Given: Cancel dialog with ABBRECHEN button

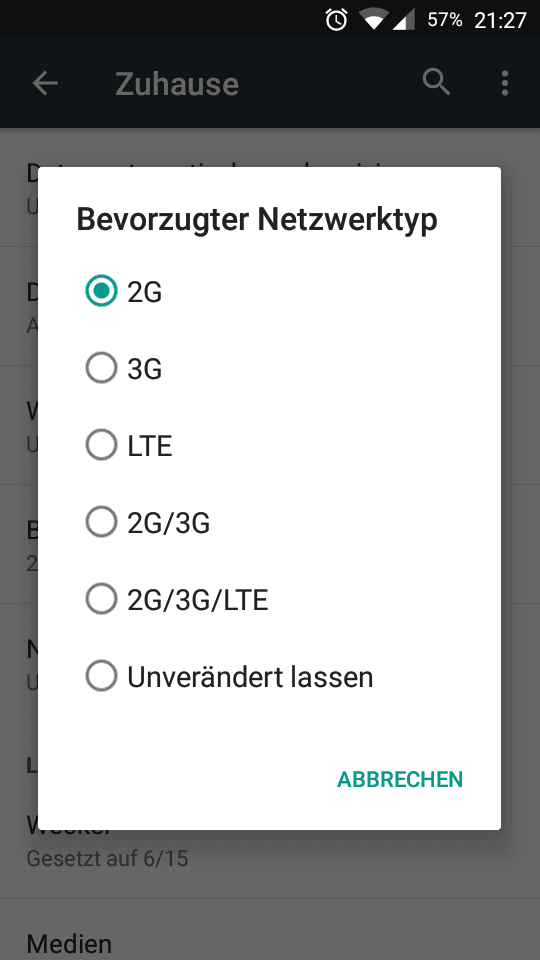Looking at the screenshot, I should coord(400,779).
